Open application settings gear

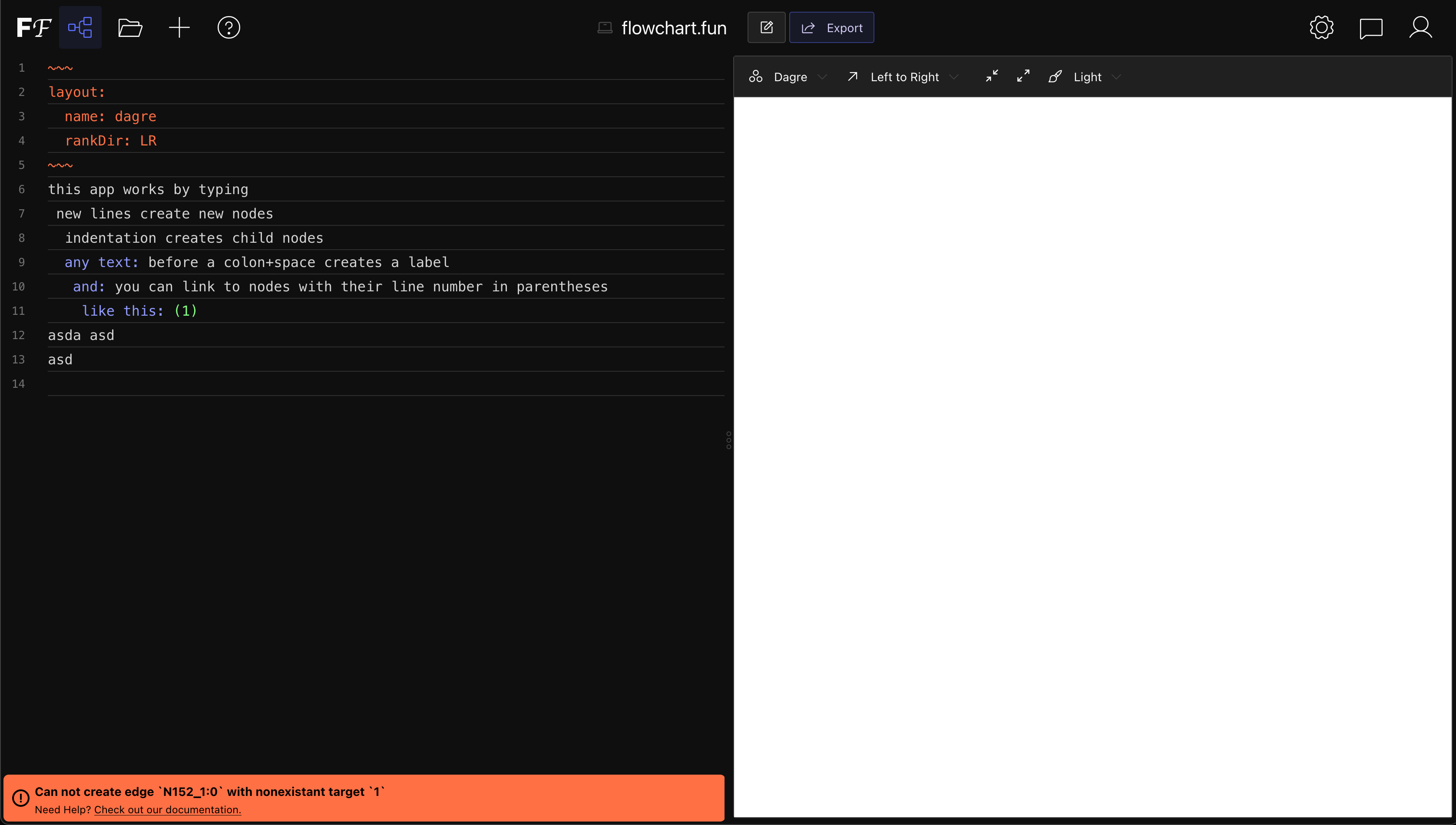point(1321,27)
